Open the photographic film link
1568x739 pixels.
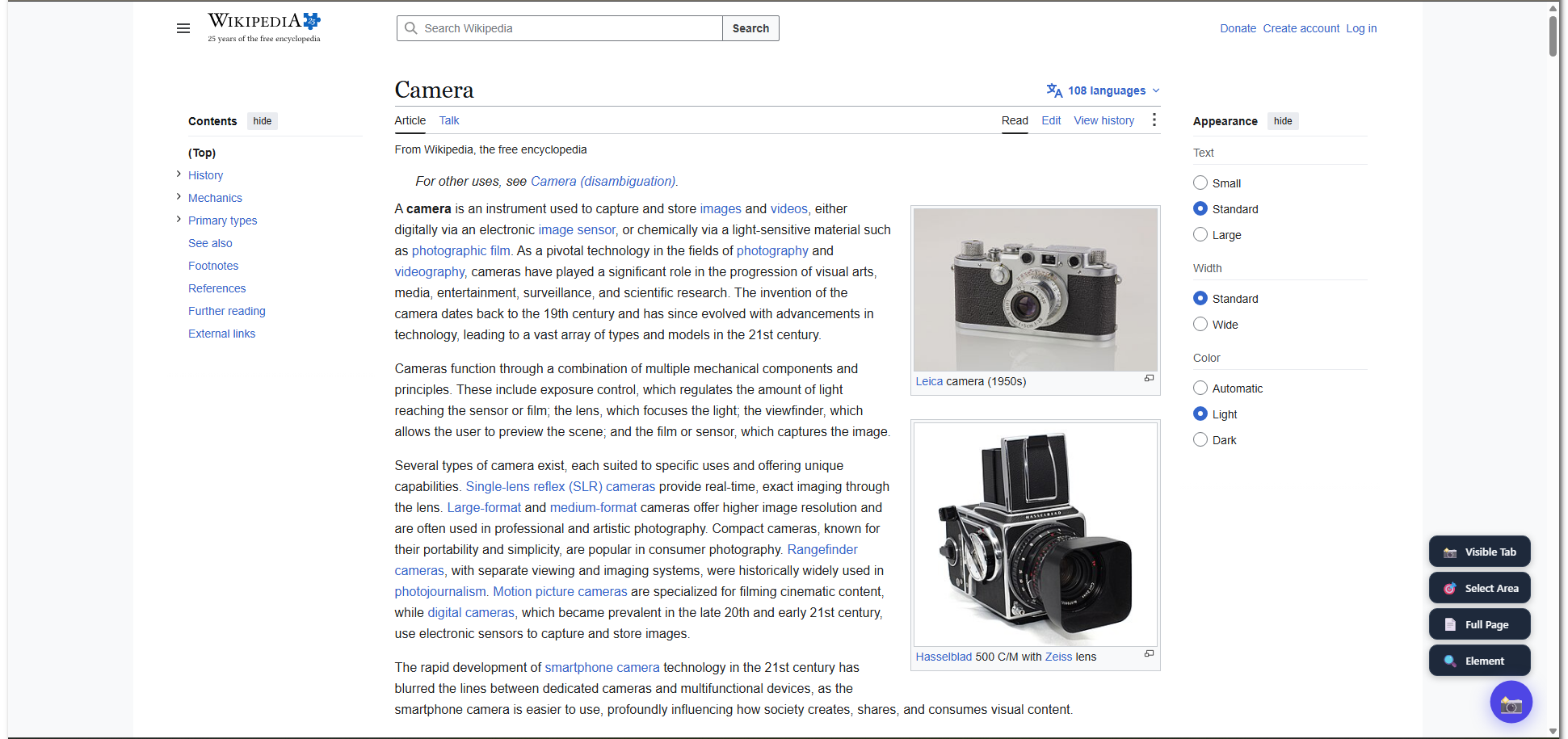pos(461,251)
